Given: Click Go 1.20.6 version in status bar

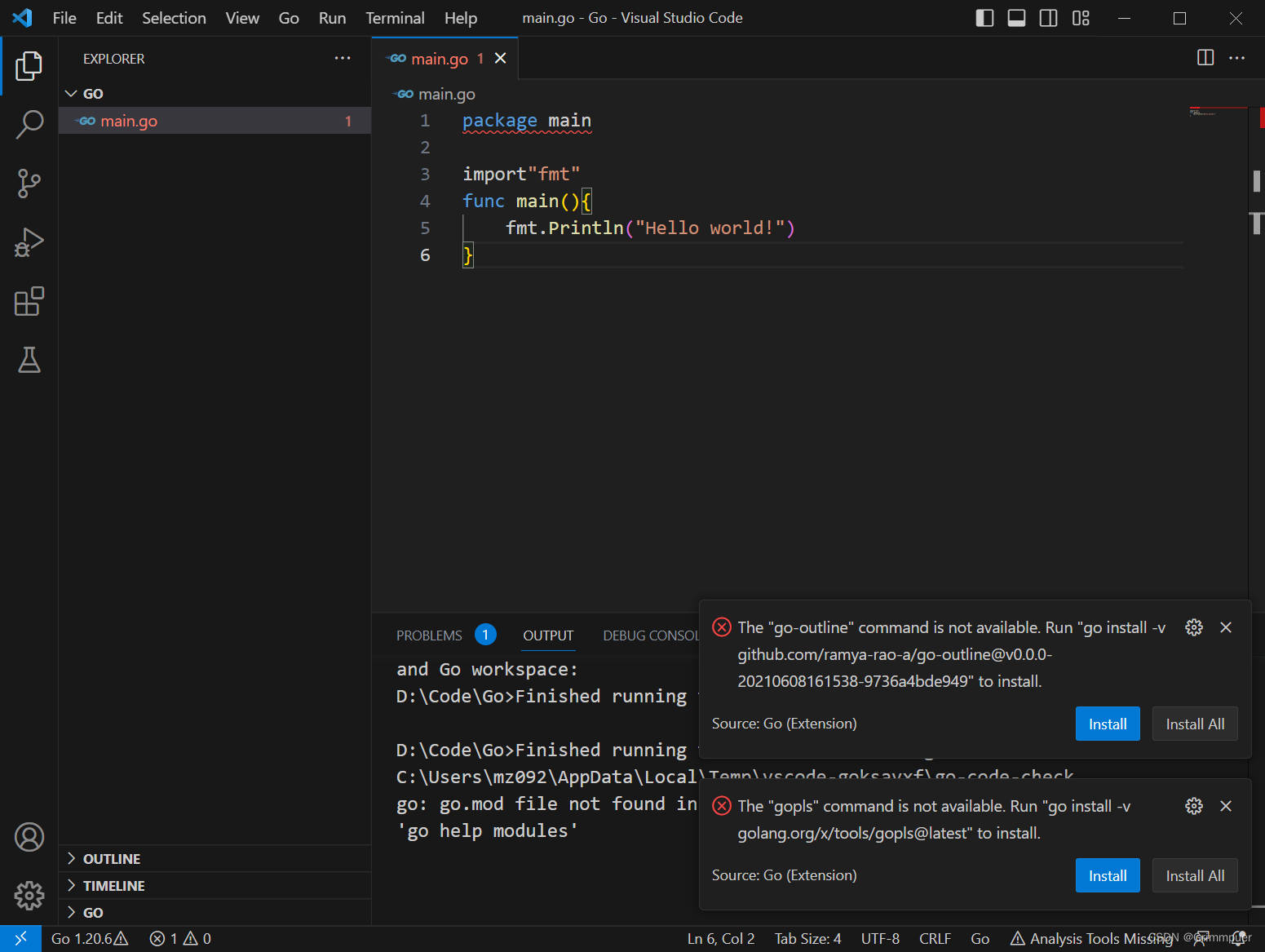Looking at the screenshot, I should coord(90,939).
